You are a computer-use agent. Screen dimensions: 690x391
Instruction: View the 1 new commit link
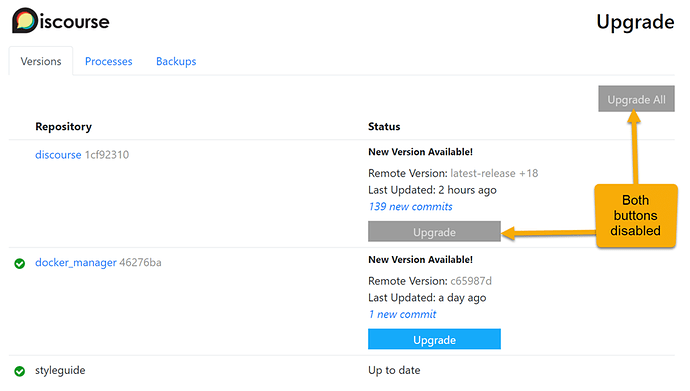[x=402, y=314]
